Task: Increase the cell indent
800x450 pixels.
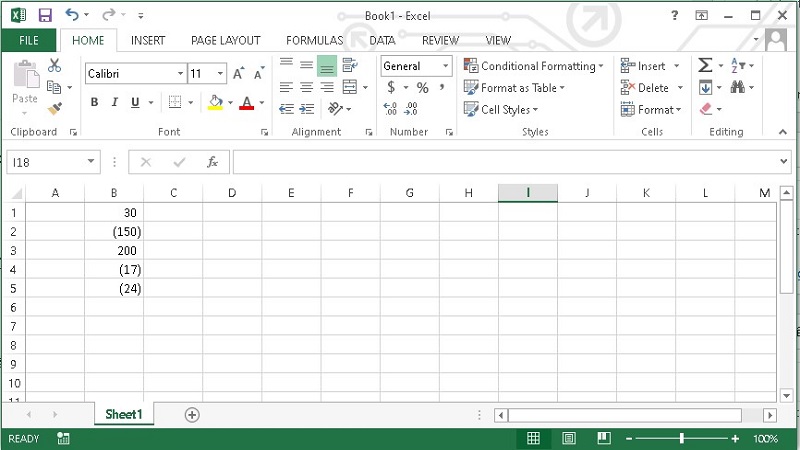Action: pos(307,109)
